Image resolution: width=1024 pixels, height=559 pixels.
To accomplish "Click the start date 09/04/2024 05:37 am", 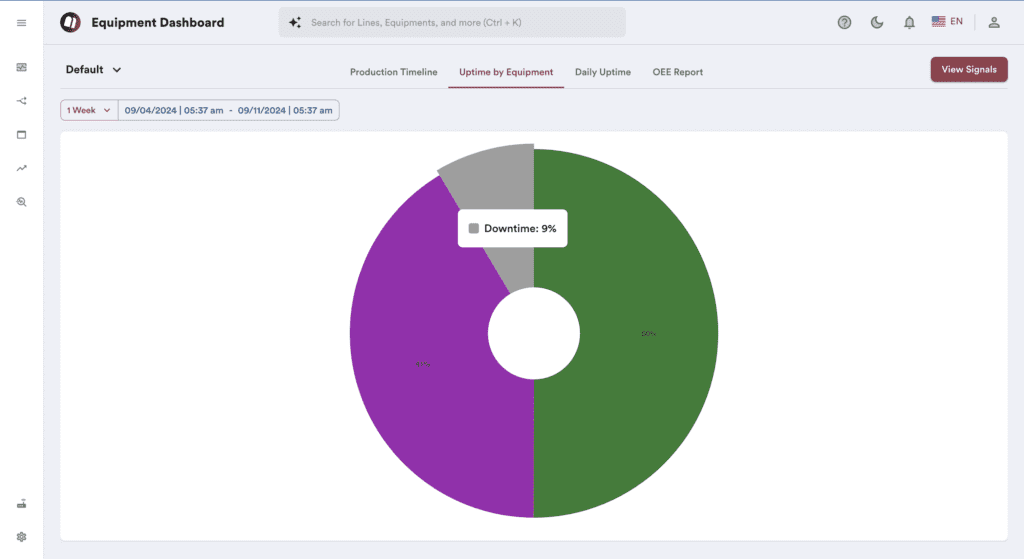I will point(174,110).
